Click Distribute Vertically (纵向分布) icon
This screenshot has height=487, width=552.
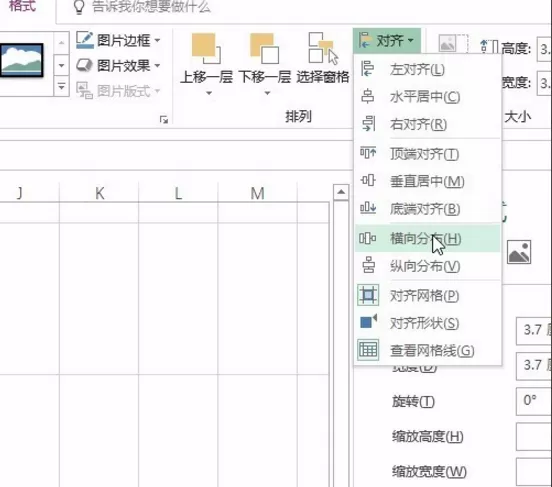[x=368, y=266]
